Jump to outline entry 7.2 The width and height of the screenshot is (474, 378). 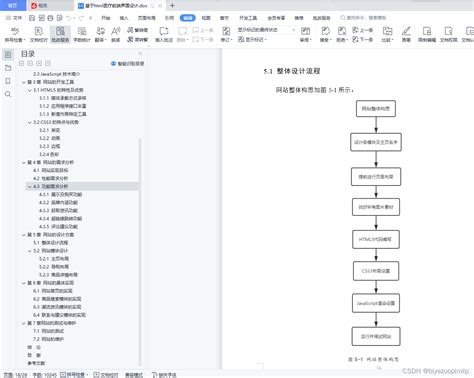[48, 339]
